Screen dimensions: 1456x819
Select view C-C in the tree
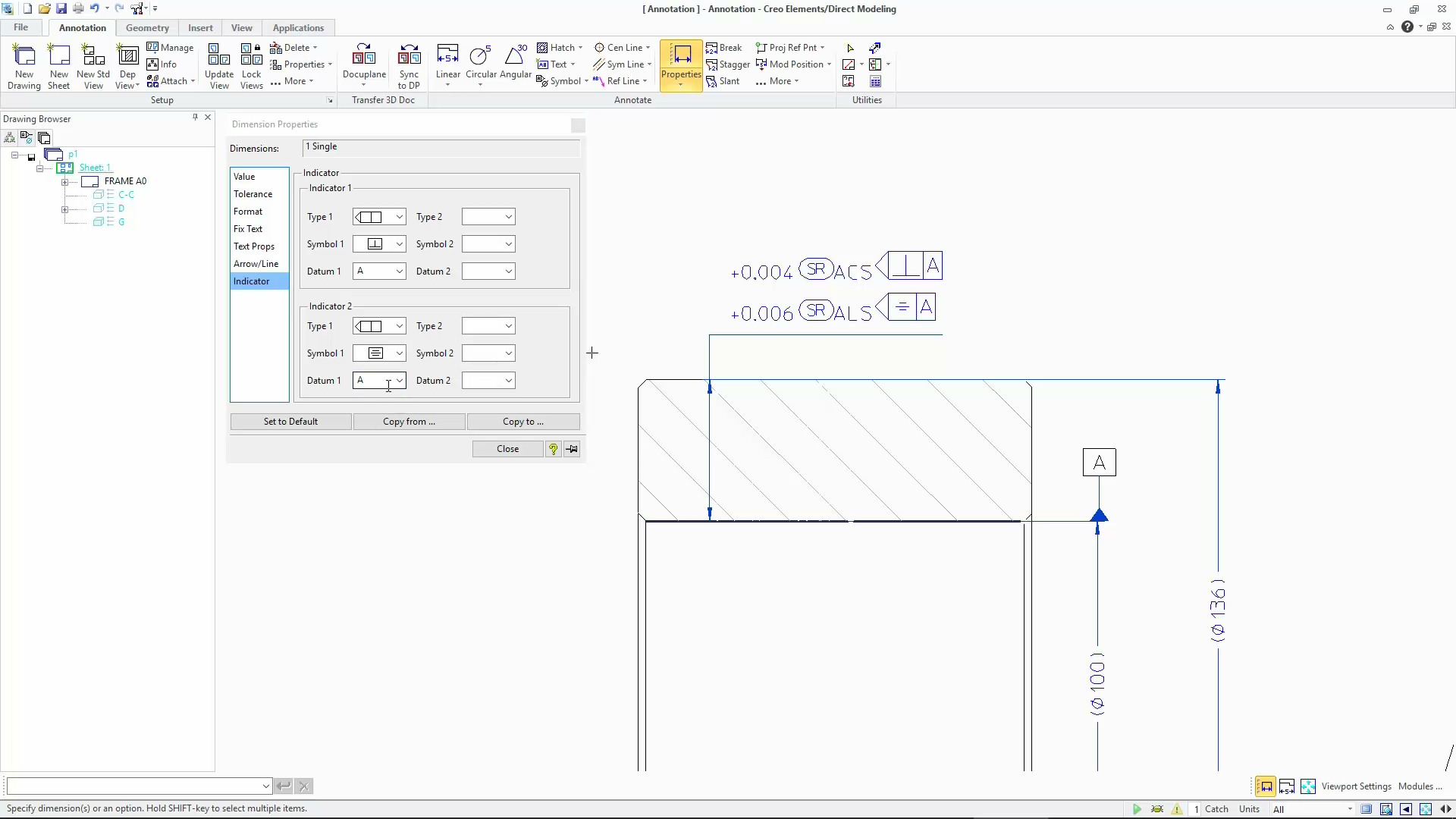(x=126, y=195)
